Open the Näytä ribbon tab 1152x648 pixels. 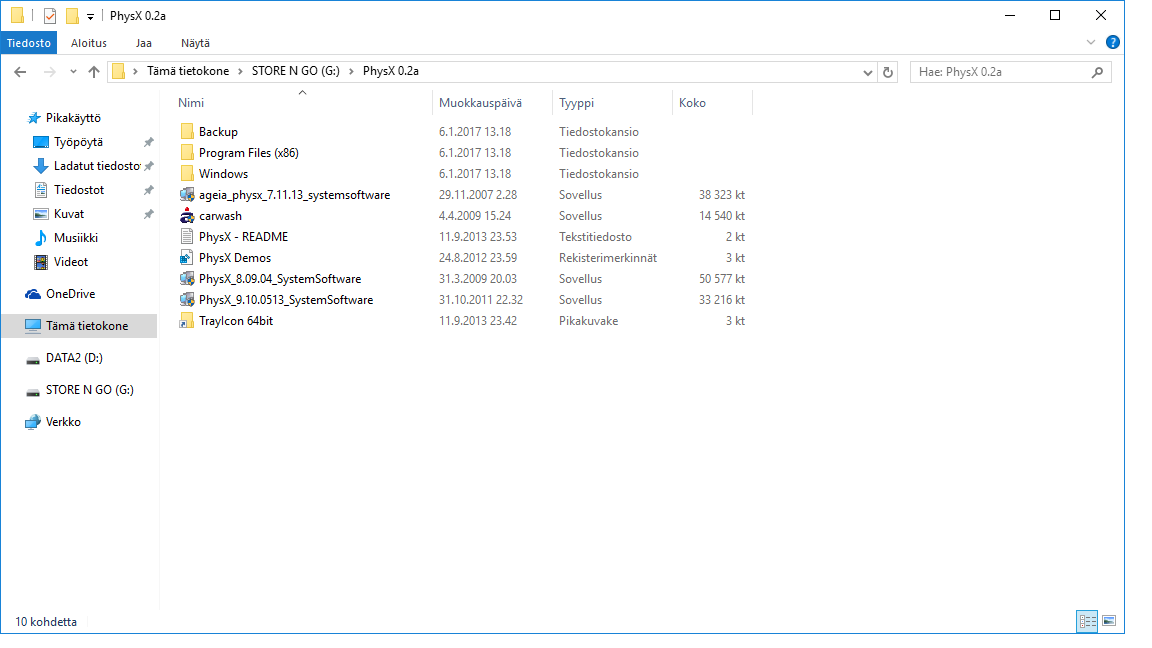click(195, 43)
